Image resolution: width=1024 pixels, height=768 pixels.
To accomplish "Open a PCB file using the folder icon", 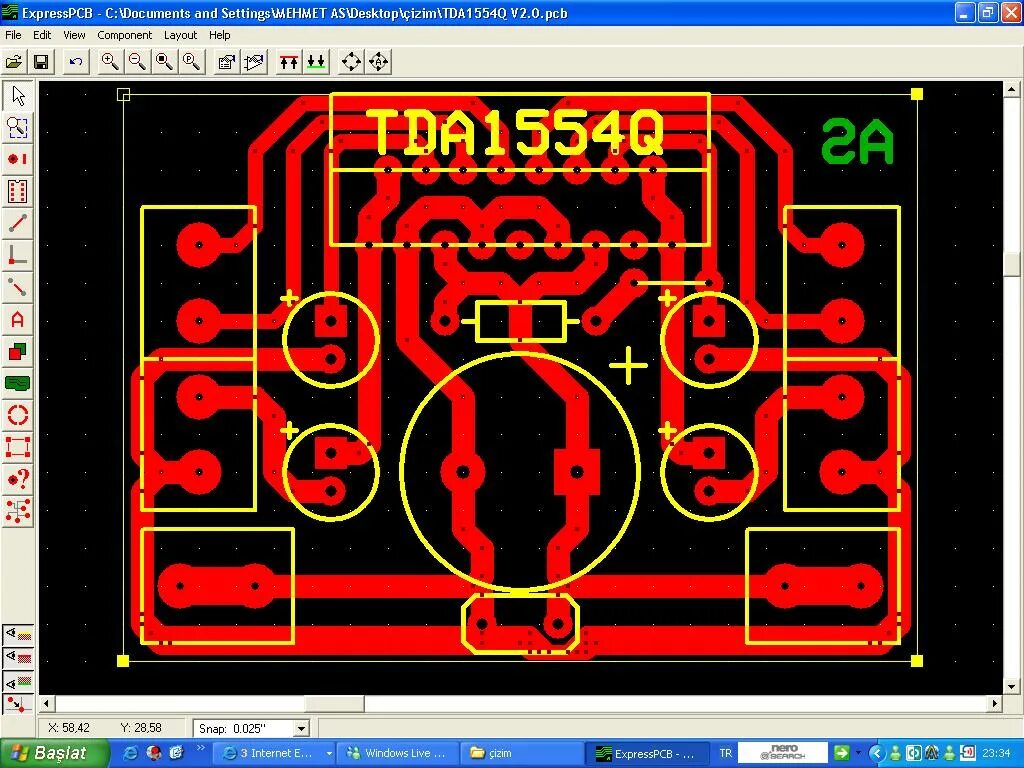I will (x=14, y=62).
